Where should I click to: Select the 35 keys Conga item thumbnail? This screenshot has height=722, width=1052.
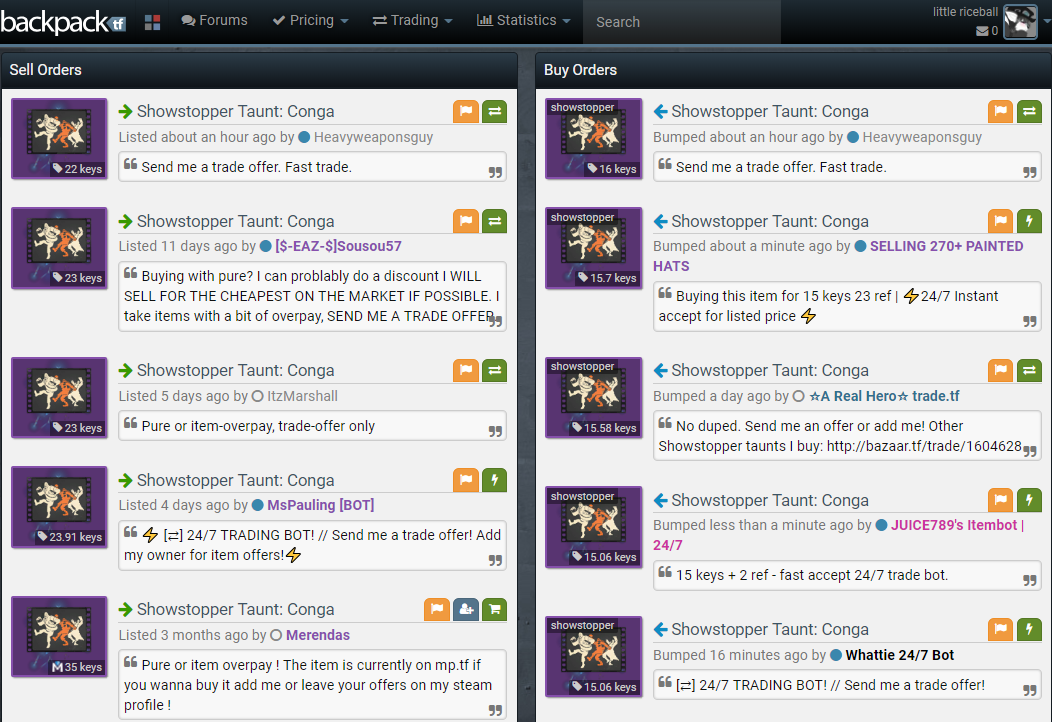click(59, 636)
